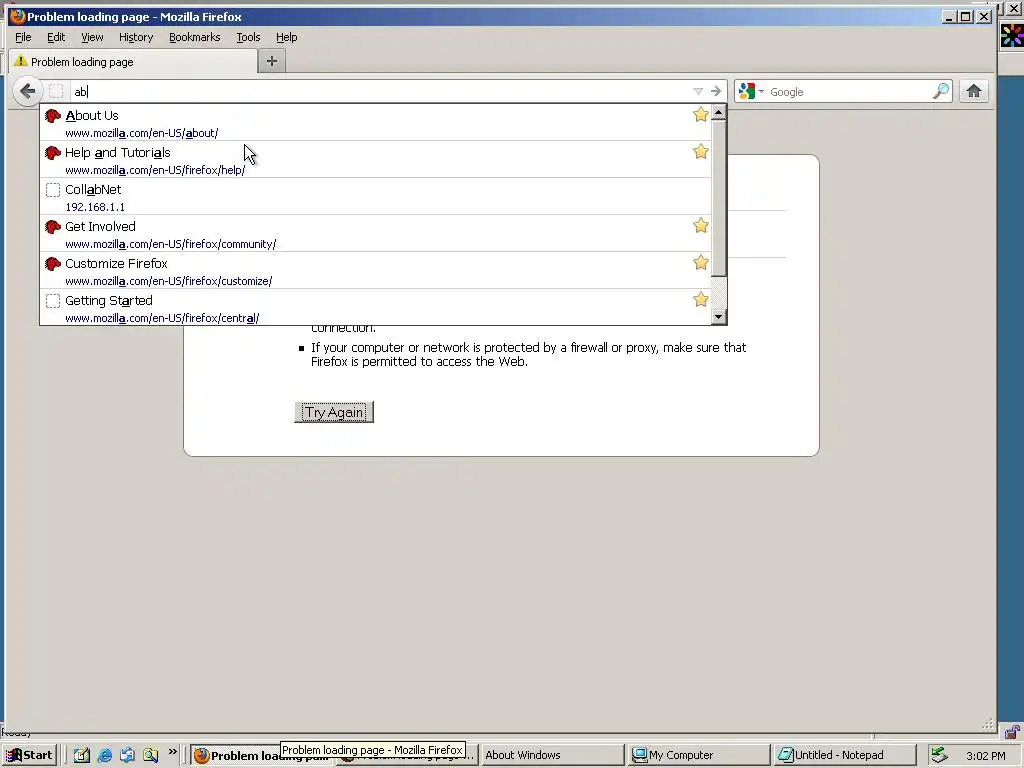
Task: Click the Mozilla icon beside Get Involved
Action: (53, 227)
